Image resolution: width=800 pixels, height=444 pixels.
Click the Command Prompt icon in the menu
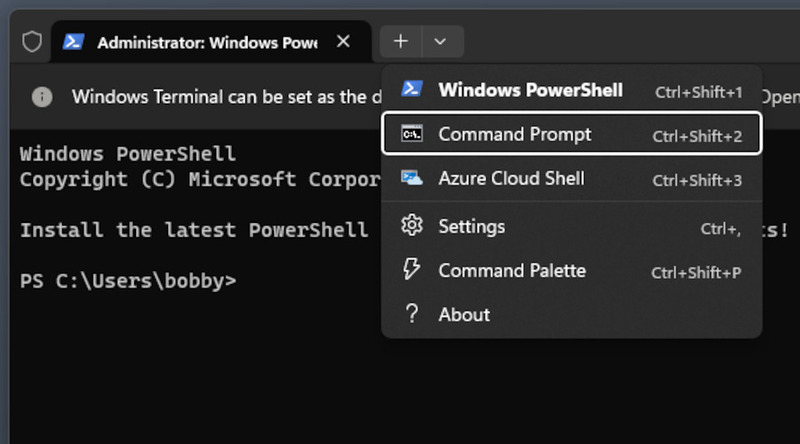click(x=411, y=134)
